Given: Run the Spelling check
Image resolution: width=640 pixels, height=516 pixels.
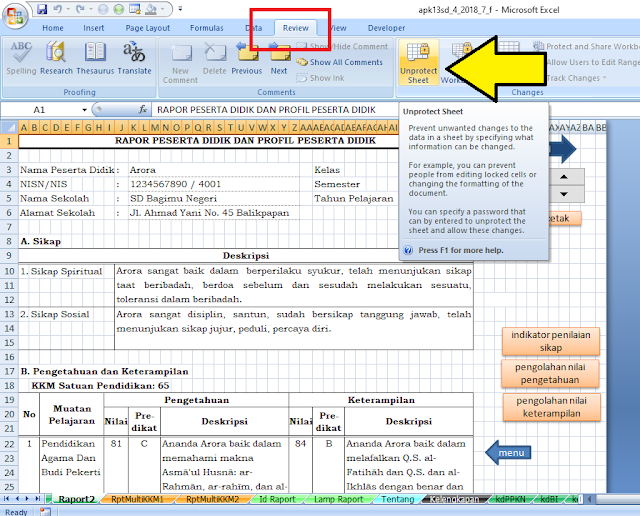Looking at the screenshot, I should click(21, 58).
